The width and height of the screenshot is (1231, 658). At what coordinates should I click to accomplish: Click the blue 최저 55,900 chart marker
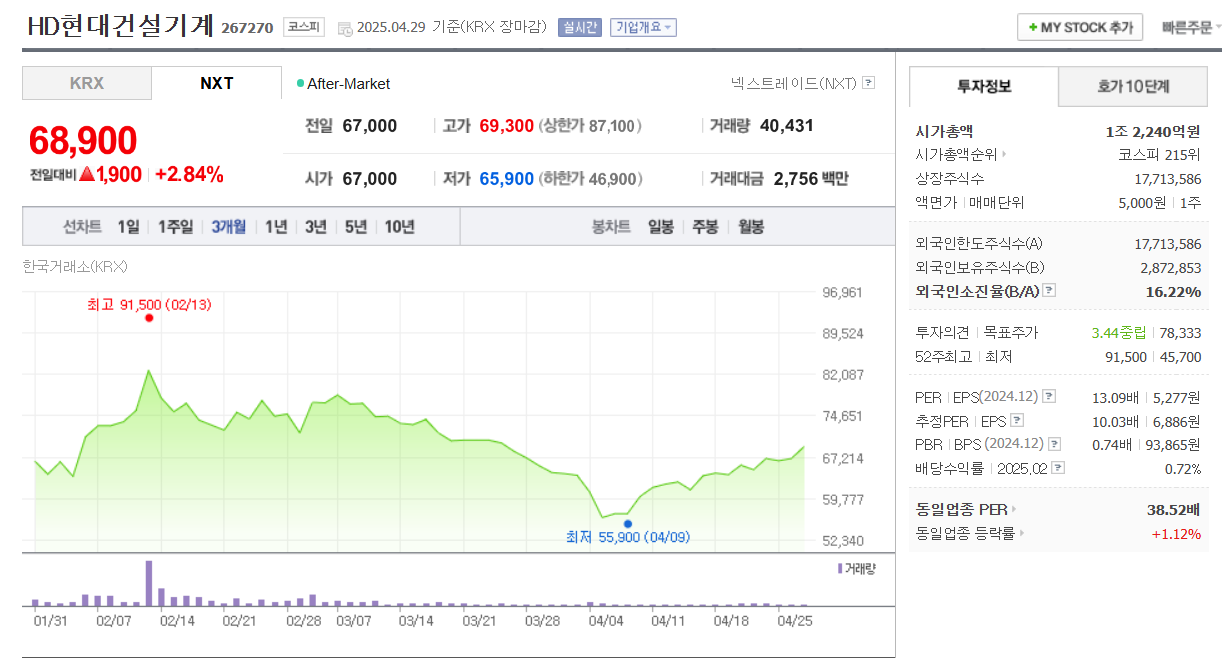point(628,524)
